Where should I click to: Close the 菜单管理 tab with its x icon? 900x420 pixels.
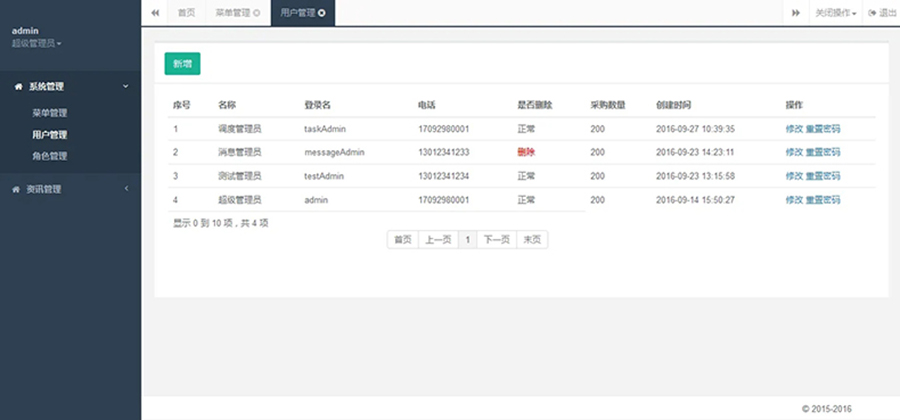tap(257, 13)
